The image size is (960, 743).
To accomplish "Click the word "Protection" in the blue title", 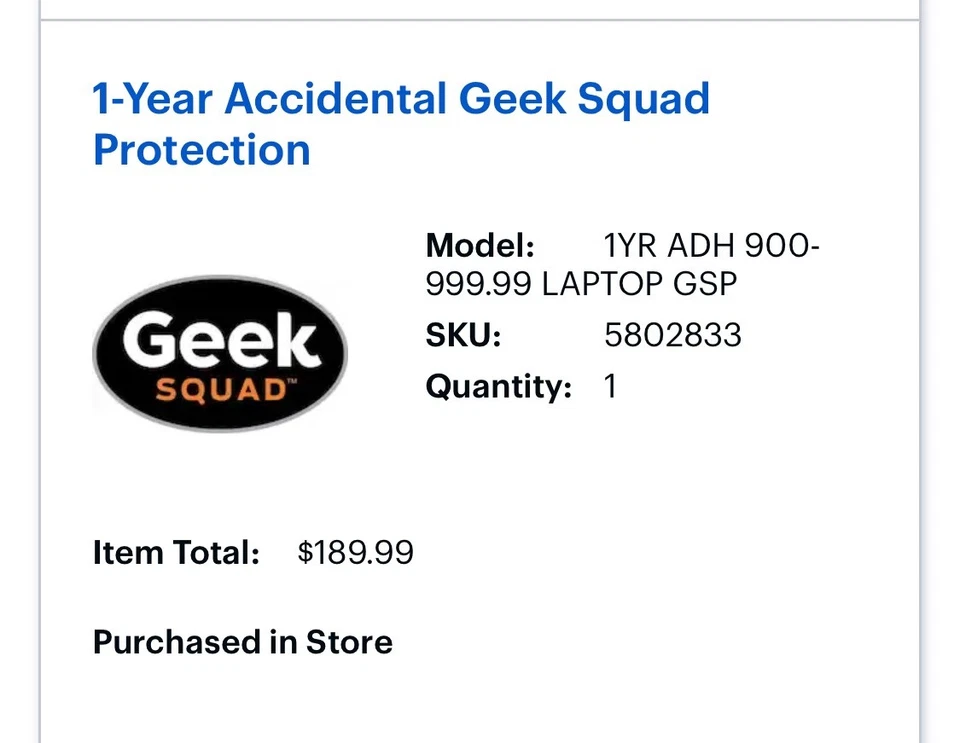I will click(202, 150).
